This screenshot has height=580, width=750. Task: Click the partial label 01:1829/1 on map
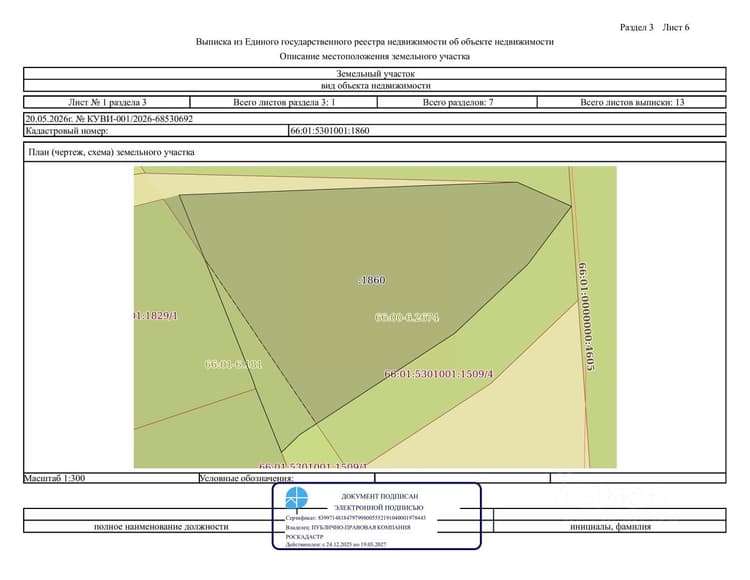click(156, 316)
